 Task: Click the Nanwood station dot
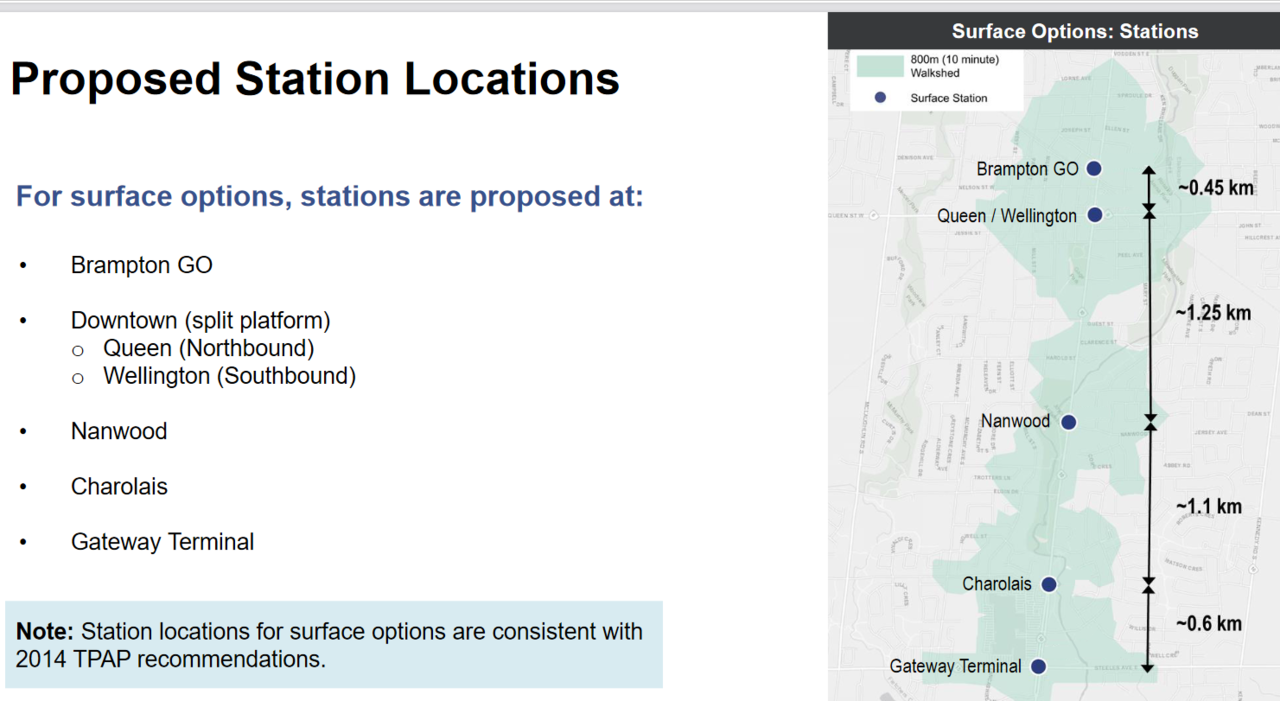1068,422
